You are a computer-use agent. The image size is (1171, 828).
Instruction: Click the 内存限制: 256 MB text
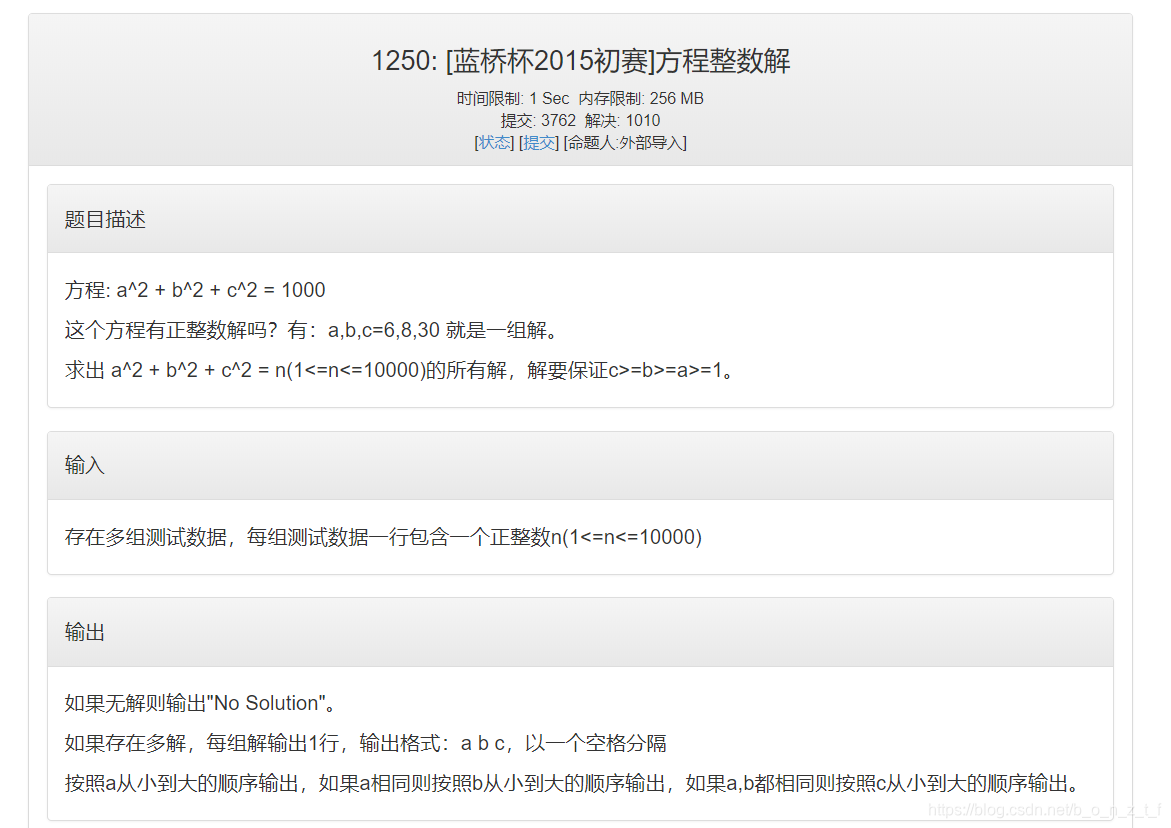(641, 99)
